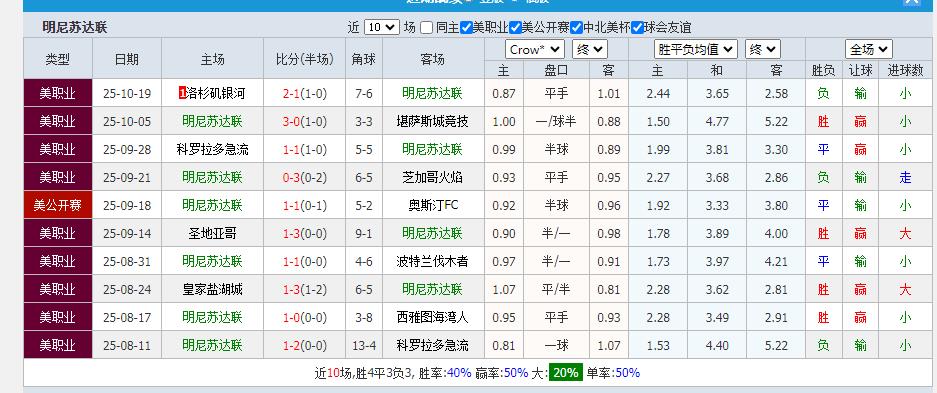937x393 pixels.
Task: Open 皇家盐湖城 team link
Action: (x=212, y=290)
